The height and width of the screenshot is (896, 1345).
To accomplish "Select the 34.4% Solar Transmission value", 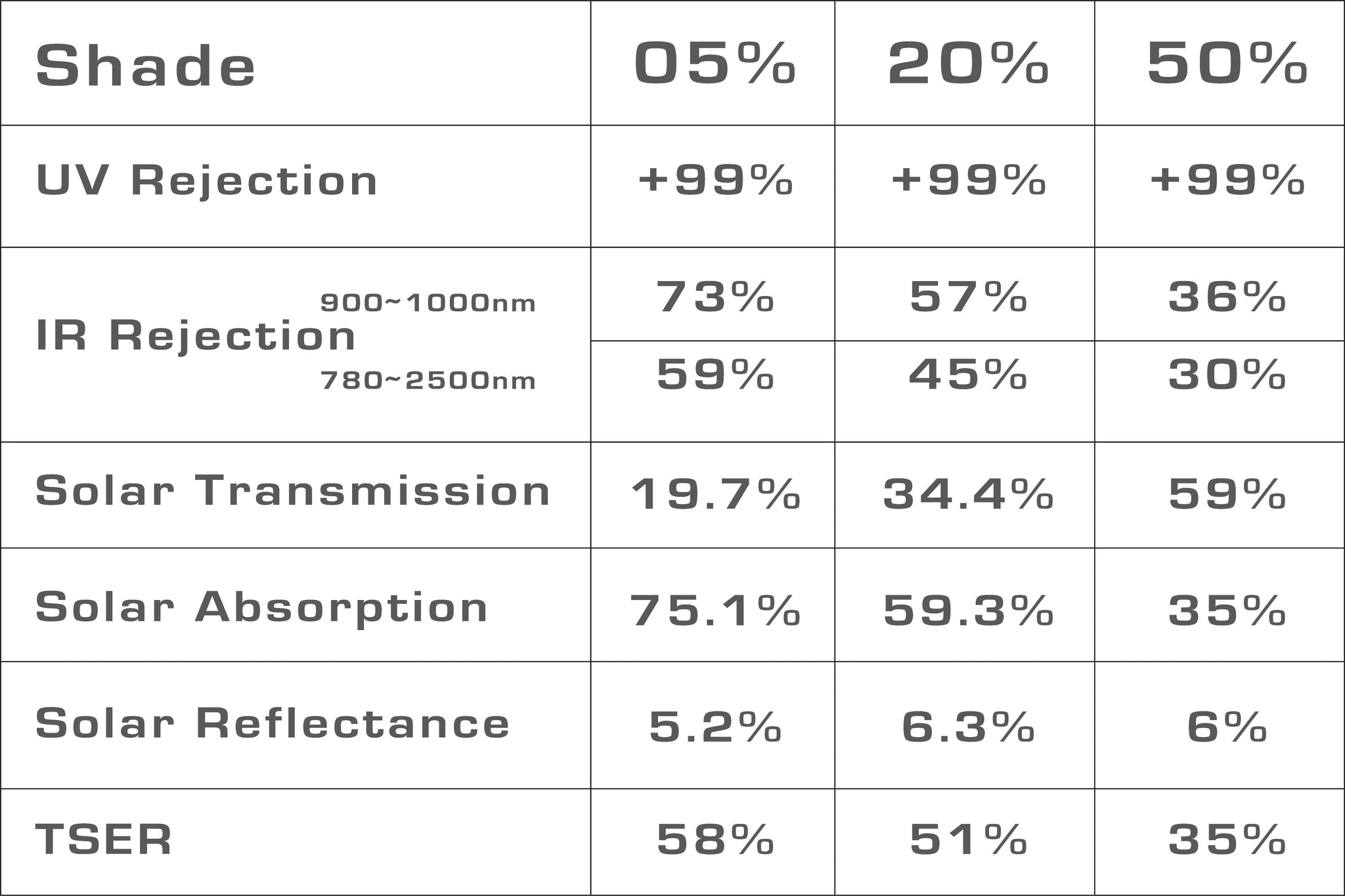I will (x=968, y=494).
